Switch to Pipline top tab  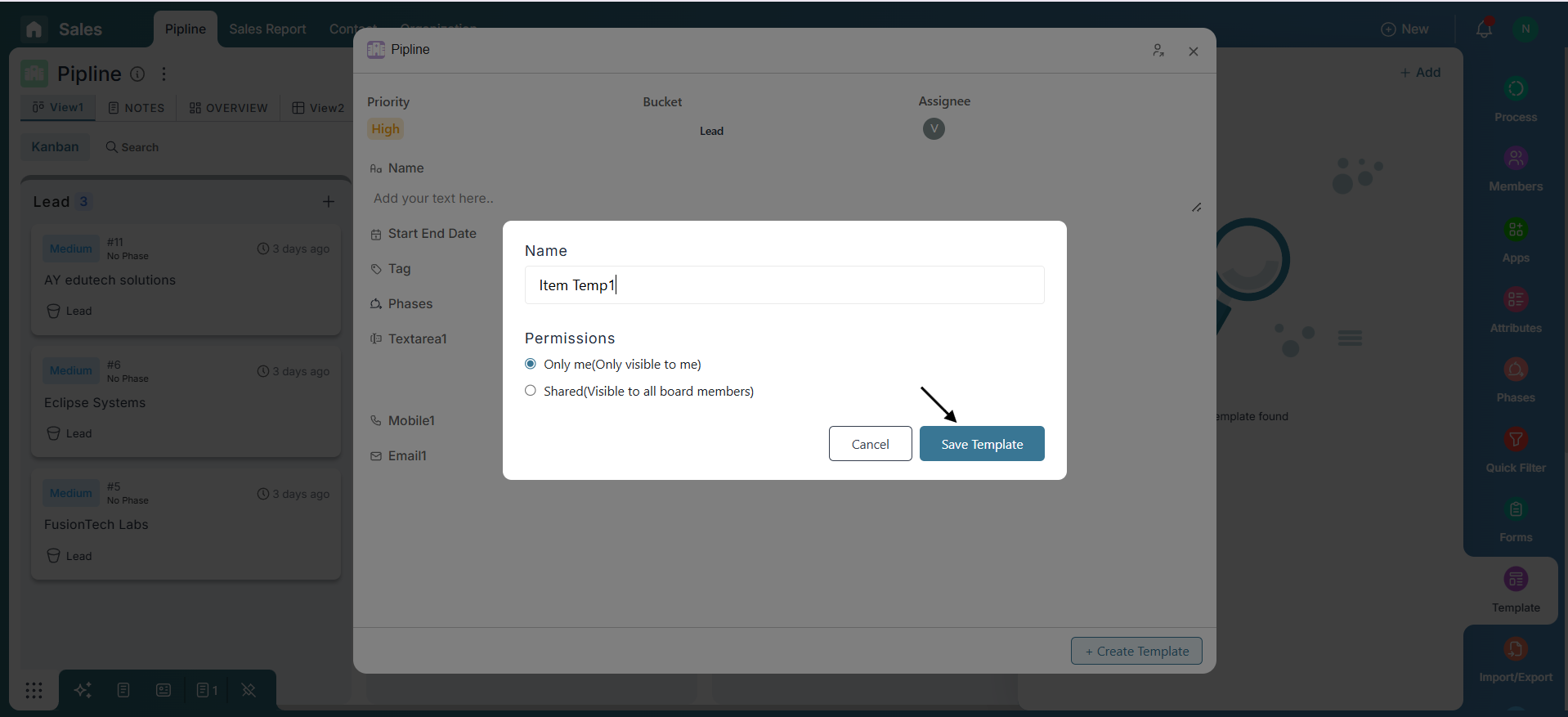click(186, 29)
